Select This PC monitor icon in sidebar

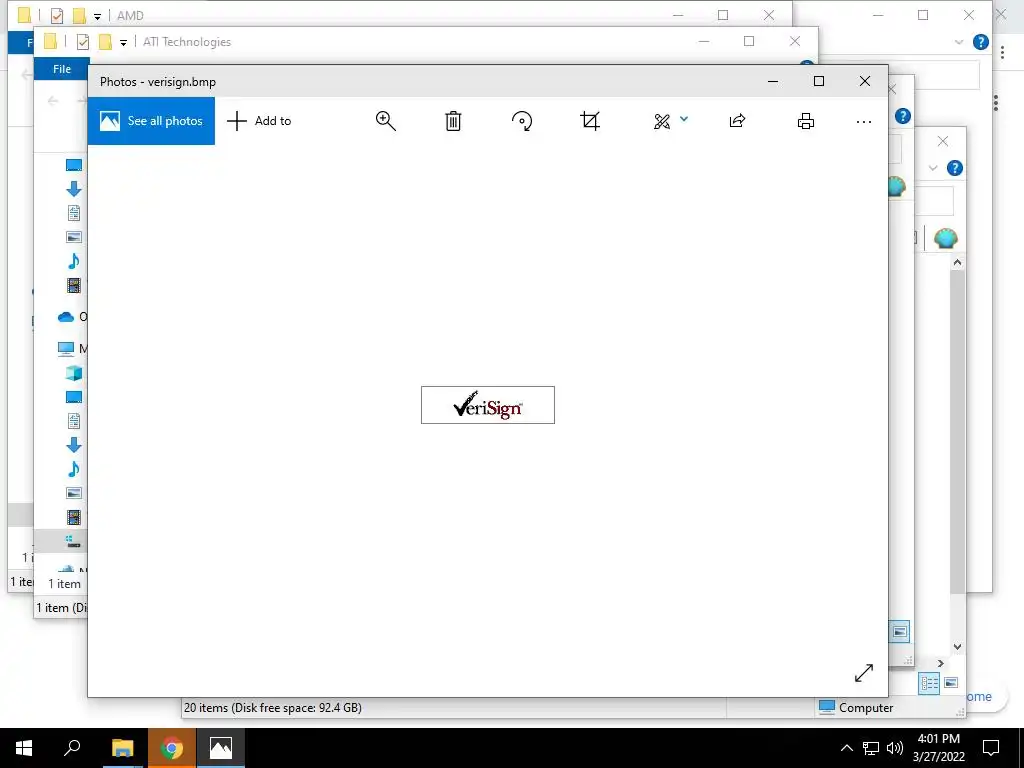[66, 349]
